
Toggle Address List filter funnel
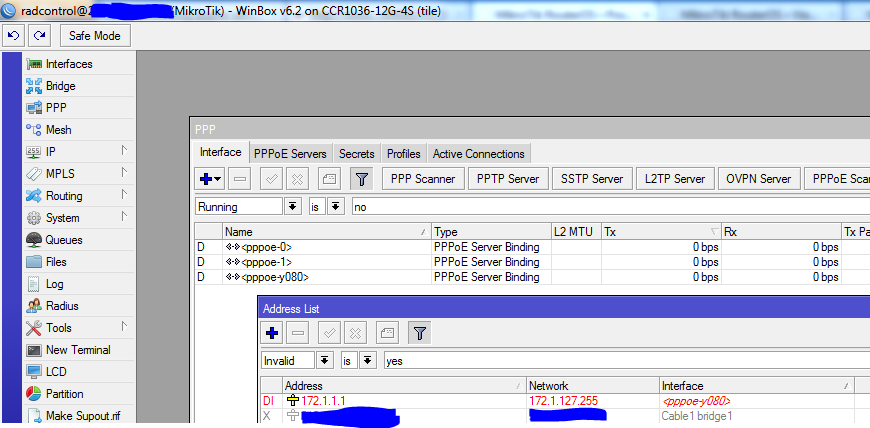(x=419, y=333)
